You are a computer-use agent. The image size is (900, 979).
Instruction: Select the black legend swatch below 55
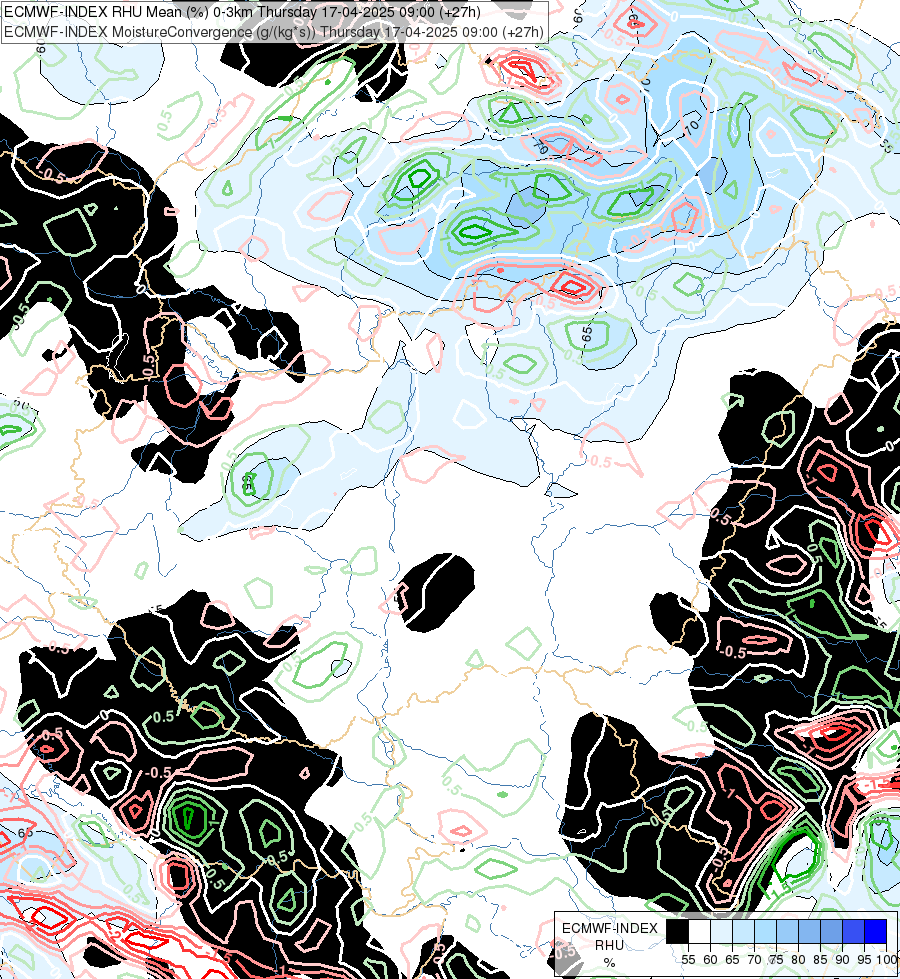coord(677,931)
